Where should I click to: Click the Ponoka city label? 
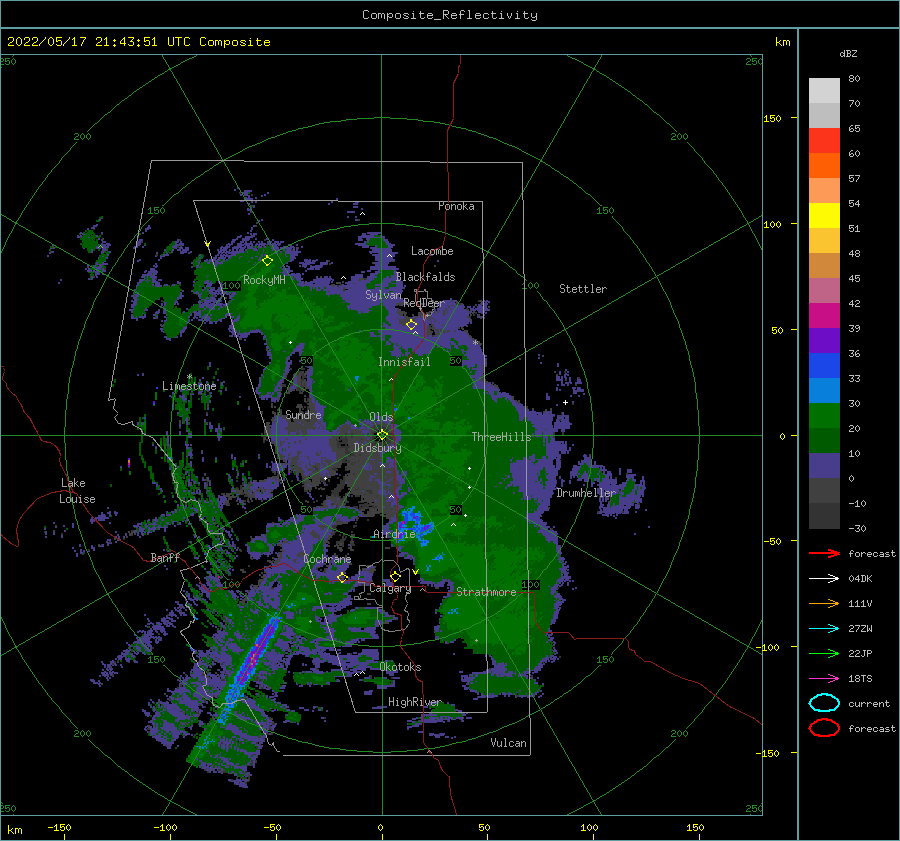pos(456,206)
